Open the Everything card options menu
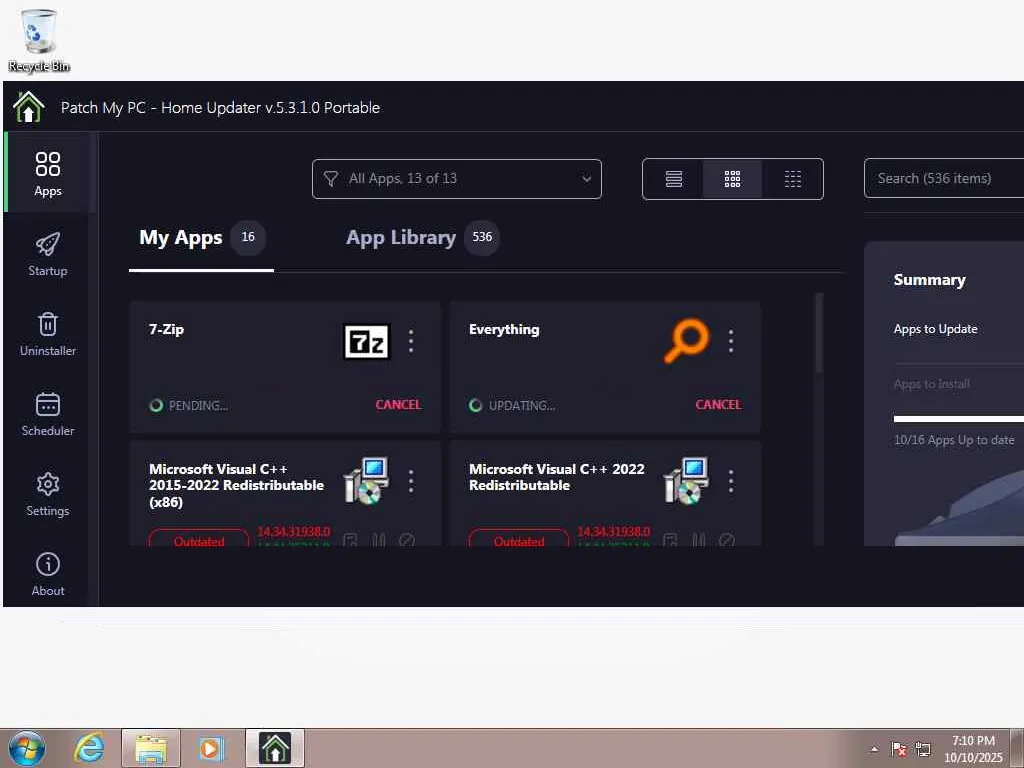The height and width of the screenshot is (768, 1024). 731,341
